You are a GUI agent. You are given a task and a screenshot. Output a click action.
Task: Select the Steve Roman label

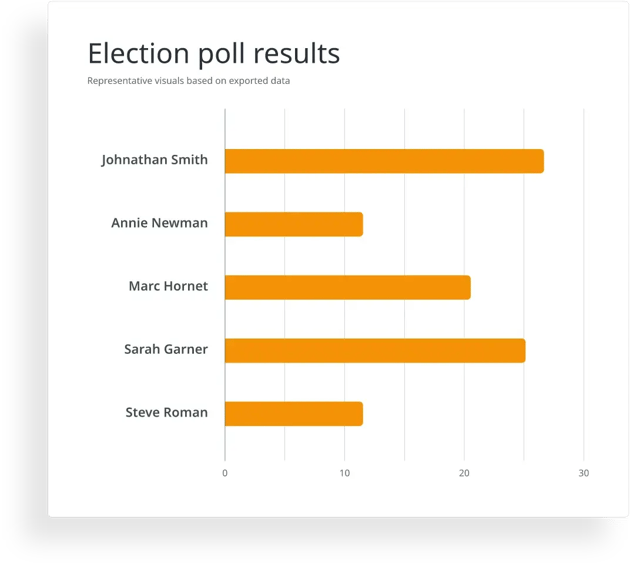[167, 412]
